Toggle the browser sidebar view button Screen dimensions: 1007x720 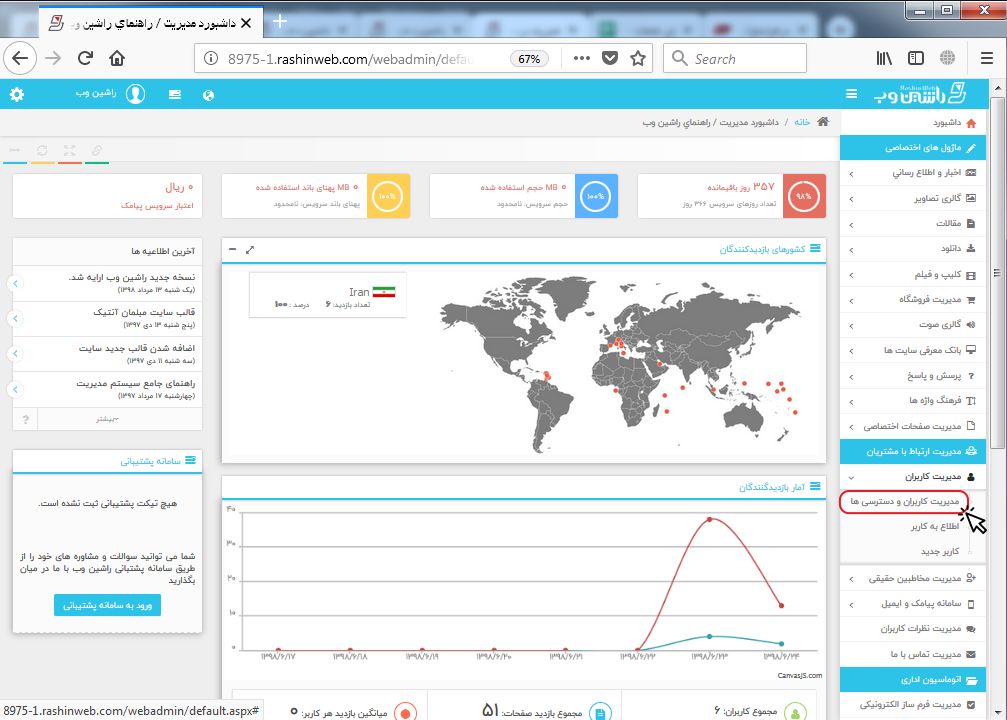click(x=915, y=58)
